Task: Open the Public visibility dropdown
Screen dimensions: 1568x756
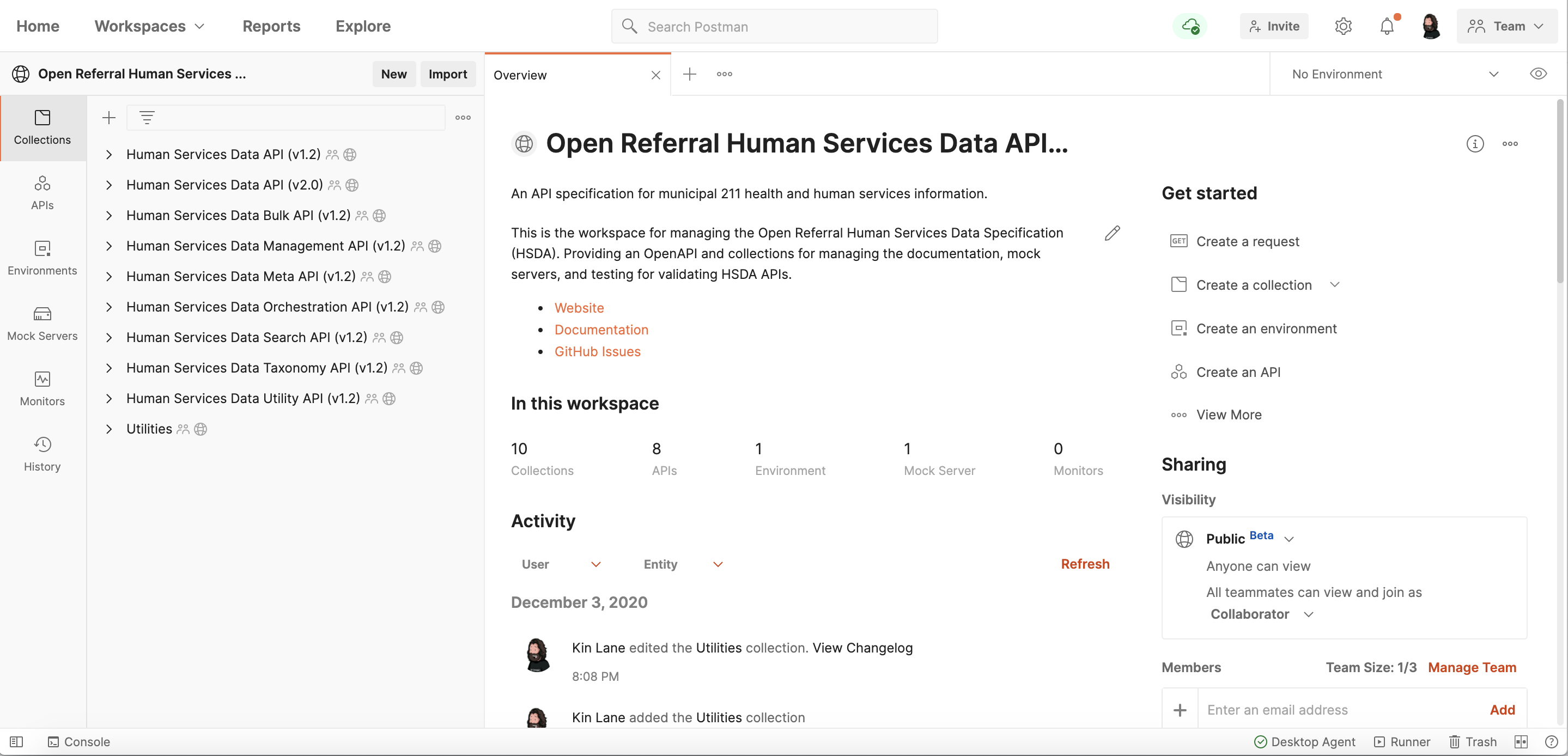Action: (1250, 538)
